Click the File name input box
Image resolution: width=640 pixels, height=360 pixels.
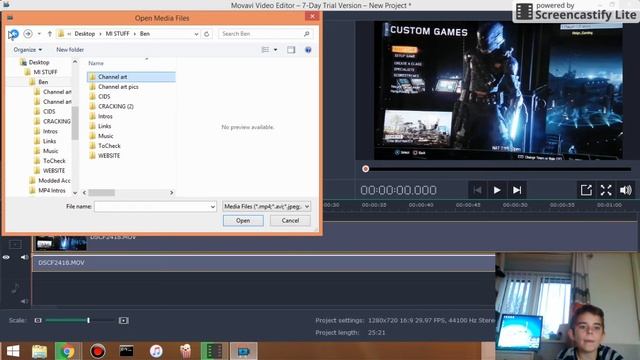point(152,207)
